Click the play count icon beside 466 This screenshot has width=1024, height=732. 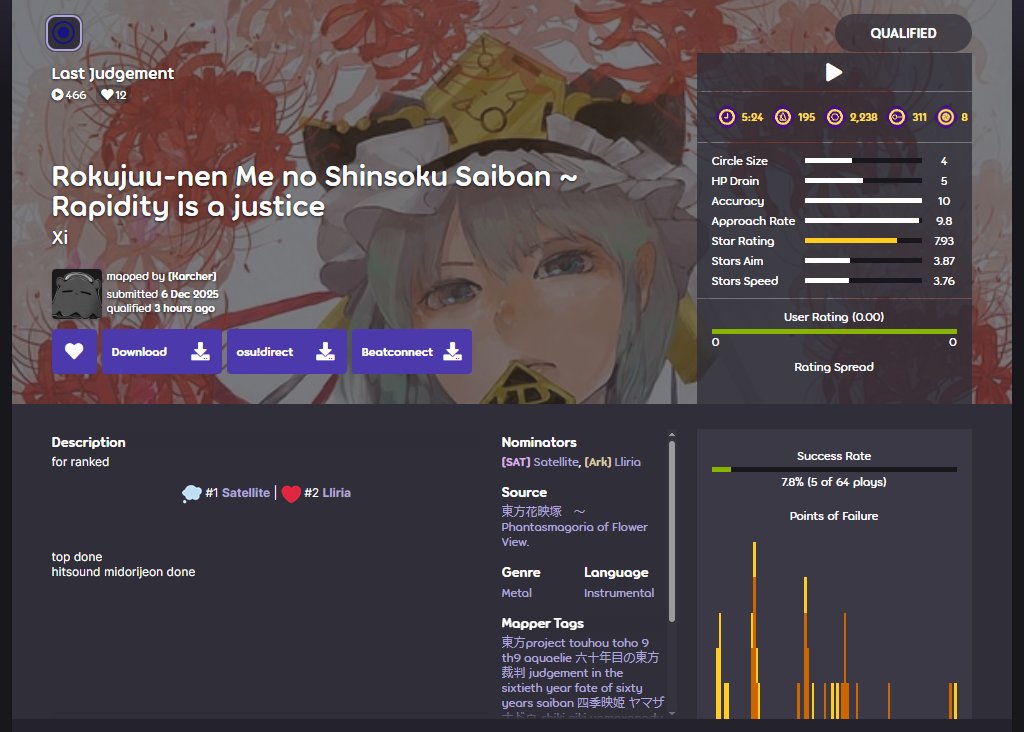tap(57, 95)
